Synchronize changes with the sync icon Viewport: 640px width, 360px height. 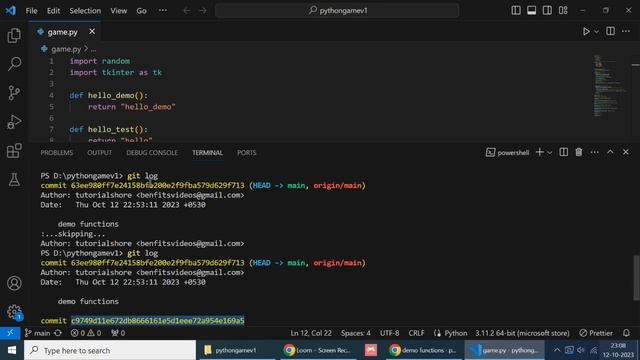pos(58,333)
